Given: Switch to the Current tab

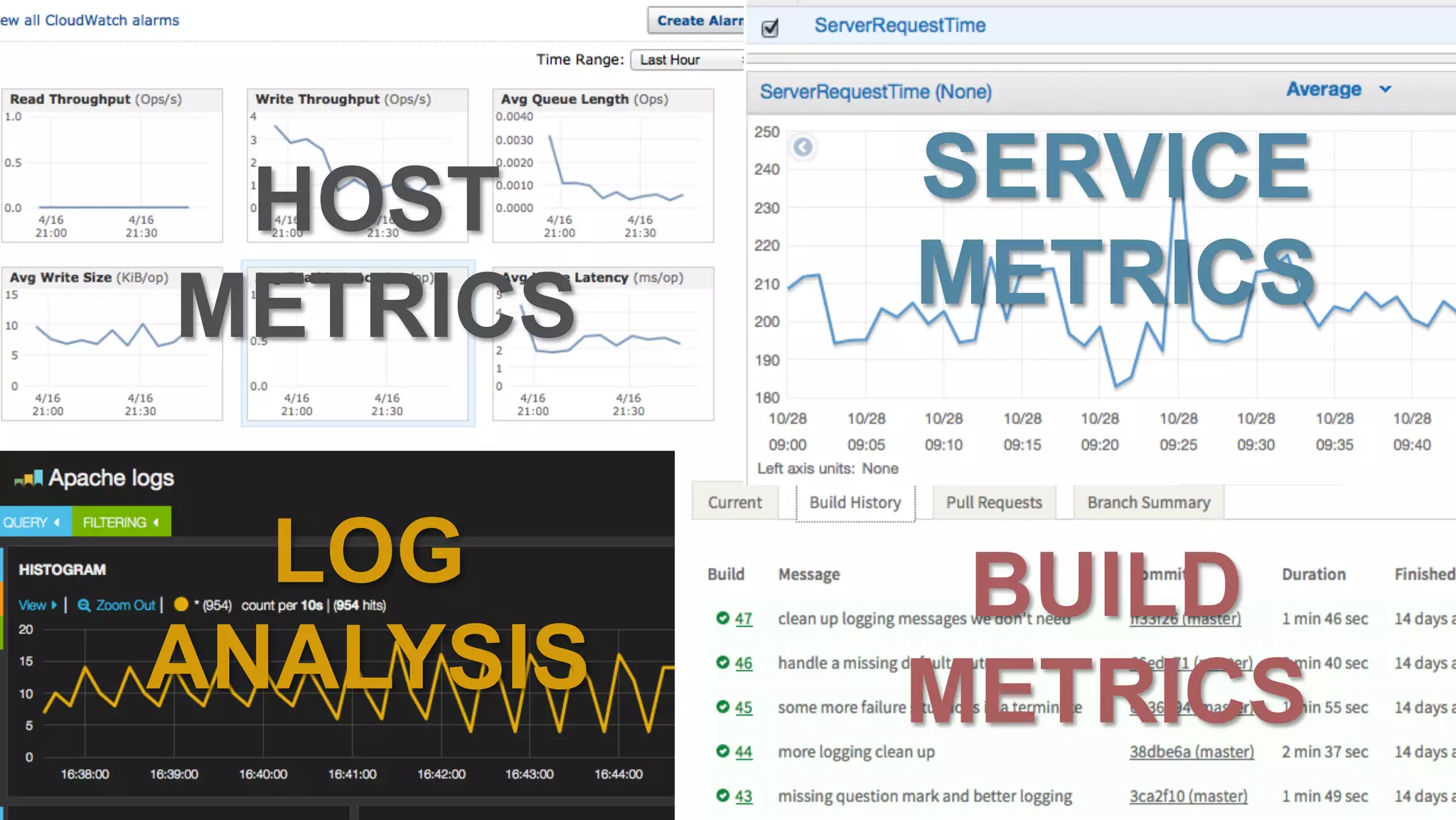Looking at the screenshot, I should 734,503.
